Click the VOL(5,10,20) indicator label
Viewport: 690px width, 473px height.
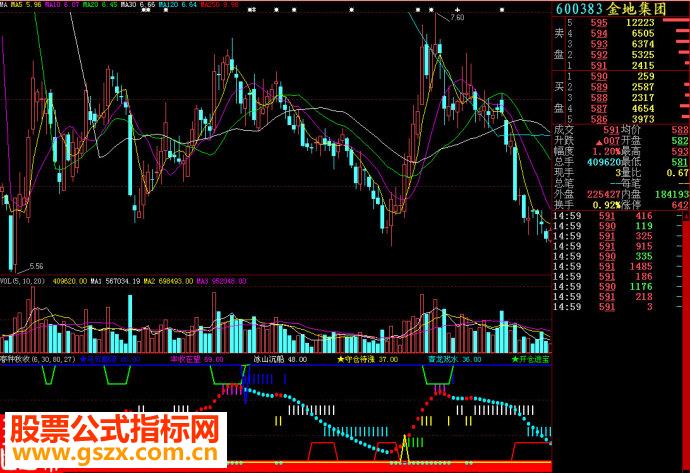22,281
